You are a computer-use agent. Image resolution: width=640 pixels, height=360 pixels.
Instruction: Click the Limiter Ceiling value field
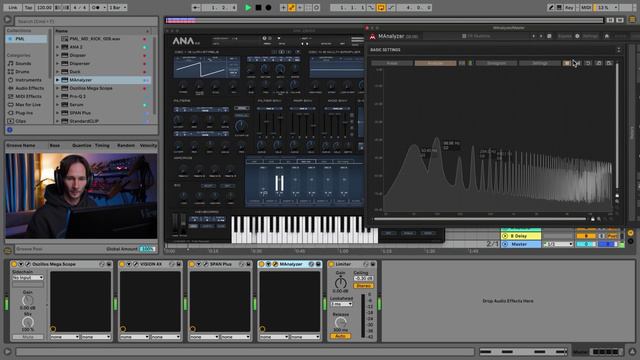[363, 278]
